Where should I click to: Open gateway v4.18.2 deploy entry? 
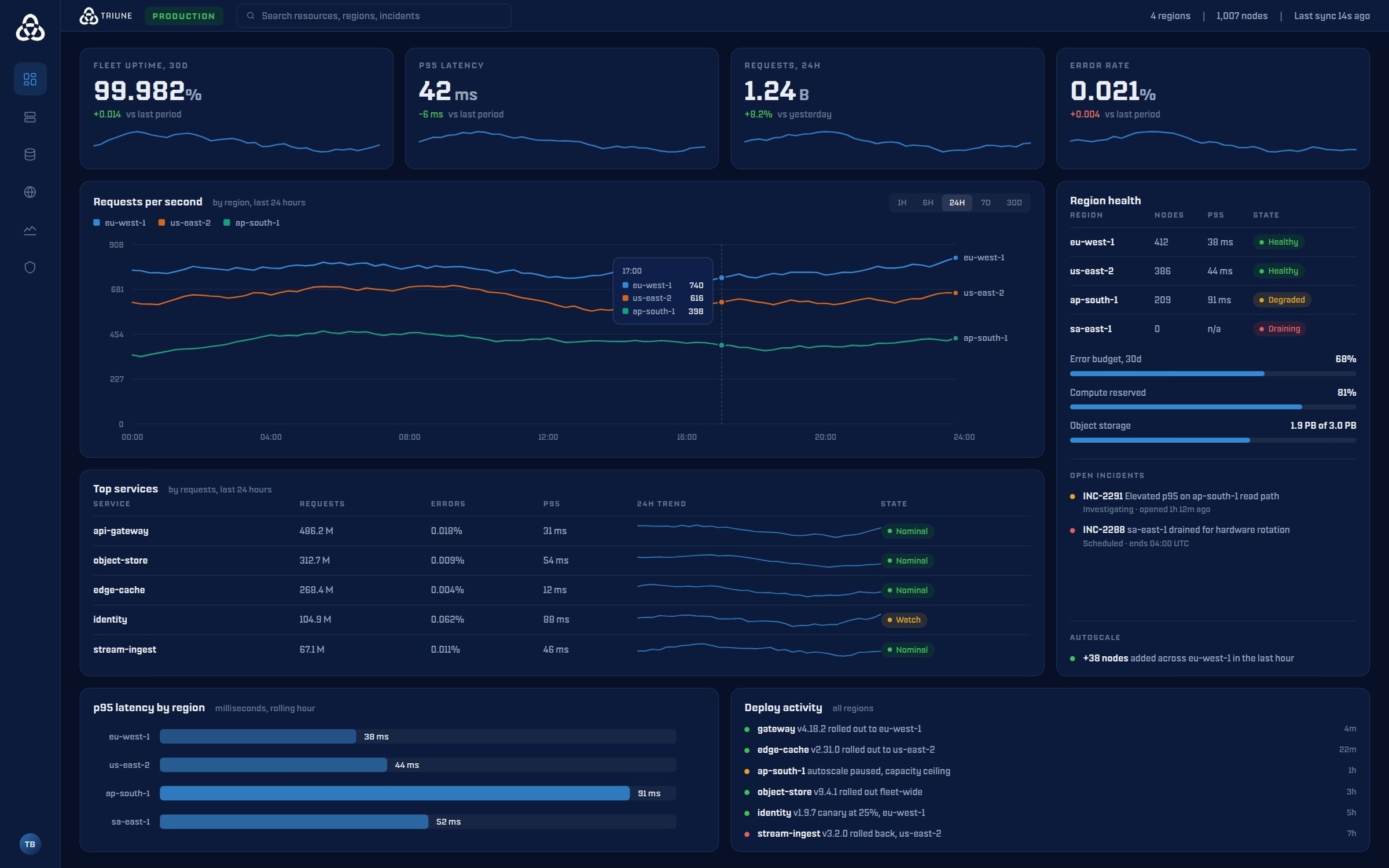point(1050,729)
